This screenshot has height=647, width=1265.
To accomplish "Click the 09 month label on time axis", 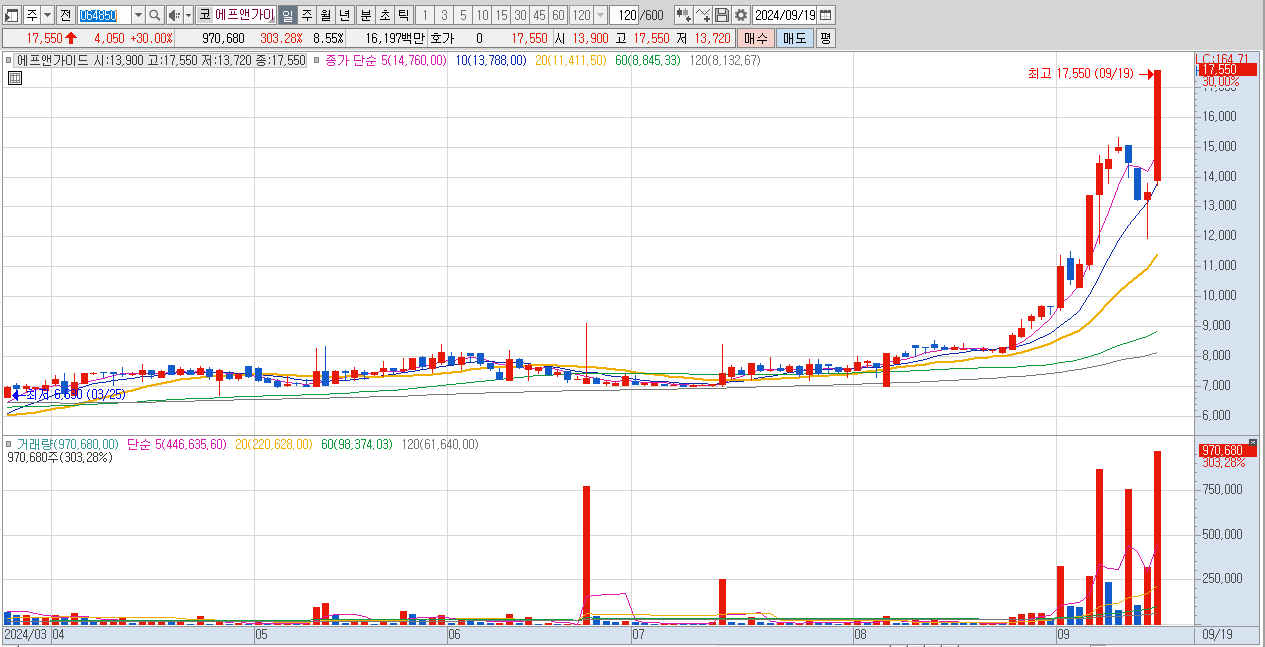I will (1065, 634).
